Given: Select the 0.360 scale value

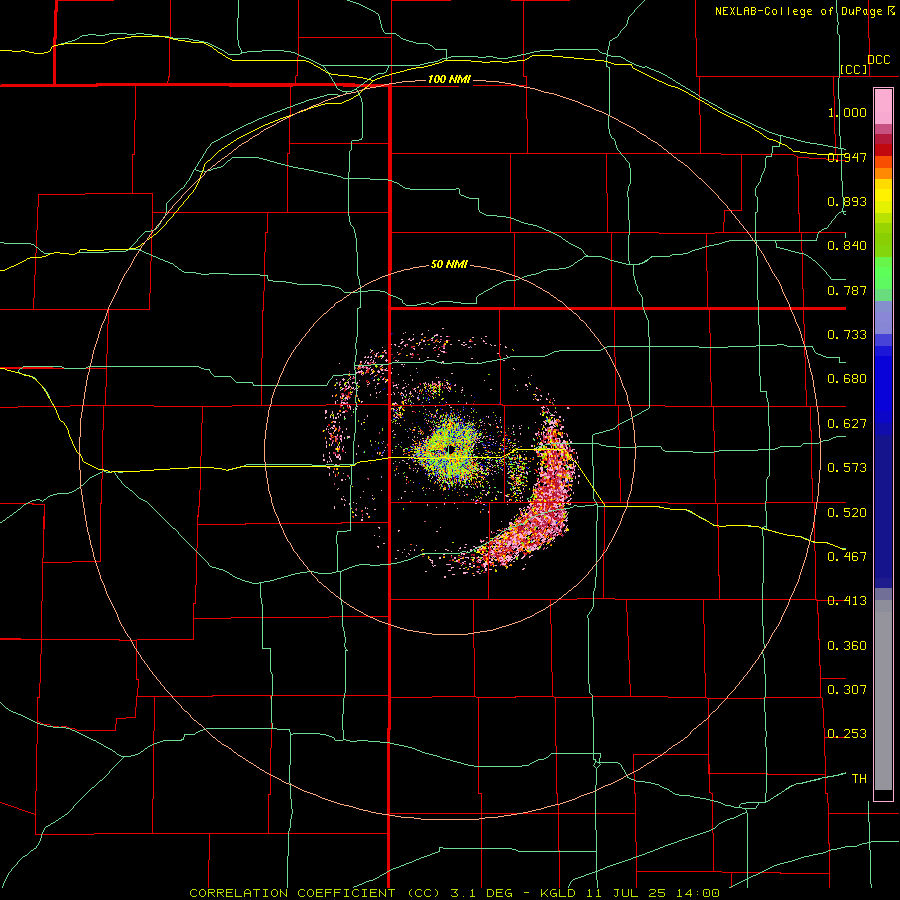Looking at the screenshot, I should coord(847,645).
